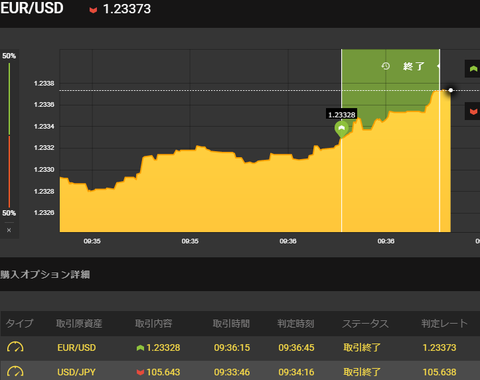The image size is (480, 380).
Task: Click the red down-arrow Low button
Action: point(473,111)
